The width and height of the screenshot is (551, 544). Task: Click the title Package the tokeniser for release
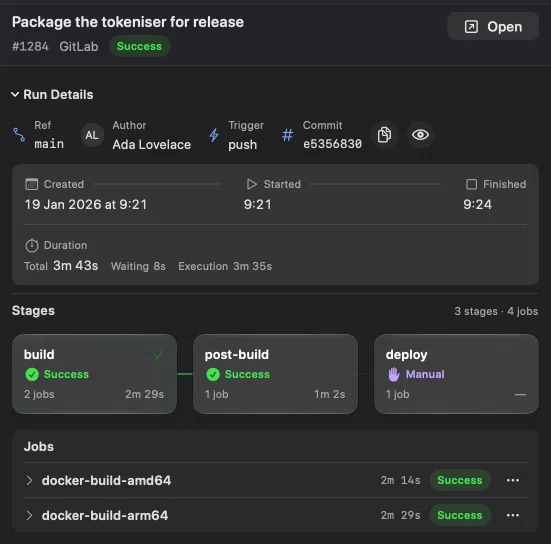tap(128, 22)
